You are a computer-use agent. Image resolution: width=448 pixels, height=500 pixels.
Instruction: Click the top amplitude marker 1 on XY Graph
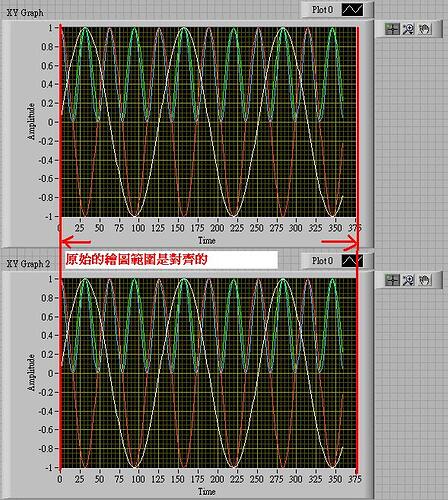click(x=51, y=28)
